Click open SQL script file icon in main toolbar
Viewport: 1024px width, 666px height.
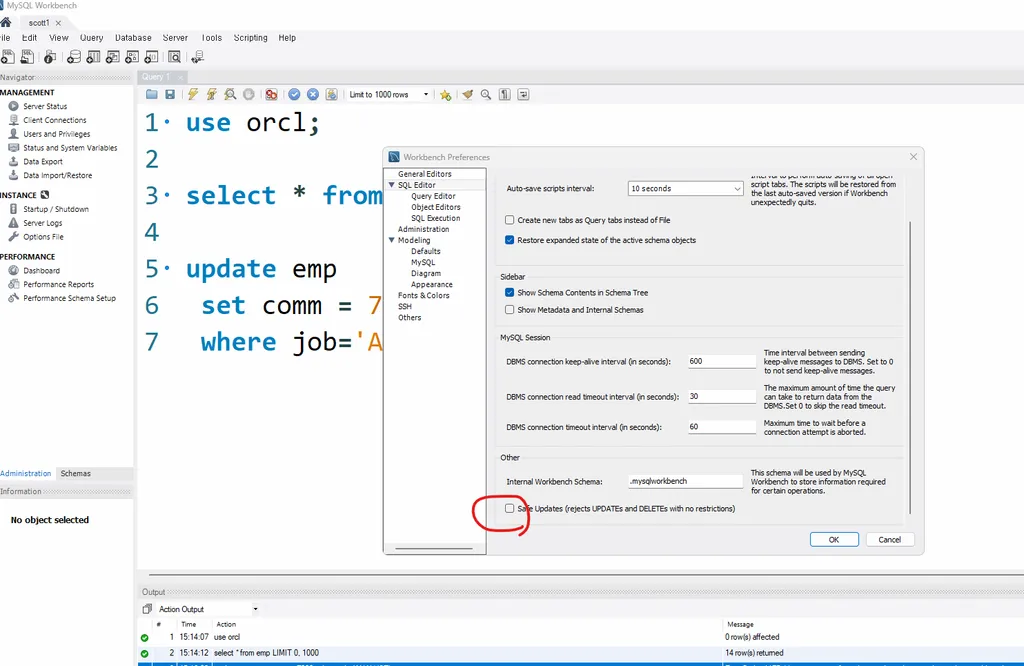pos(27,57)
